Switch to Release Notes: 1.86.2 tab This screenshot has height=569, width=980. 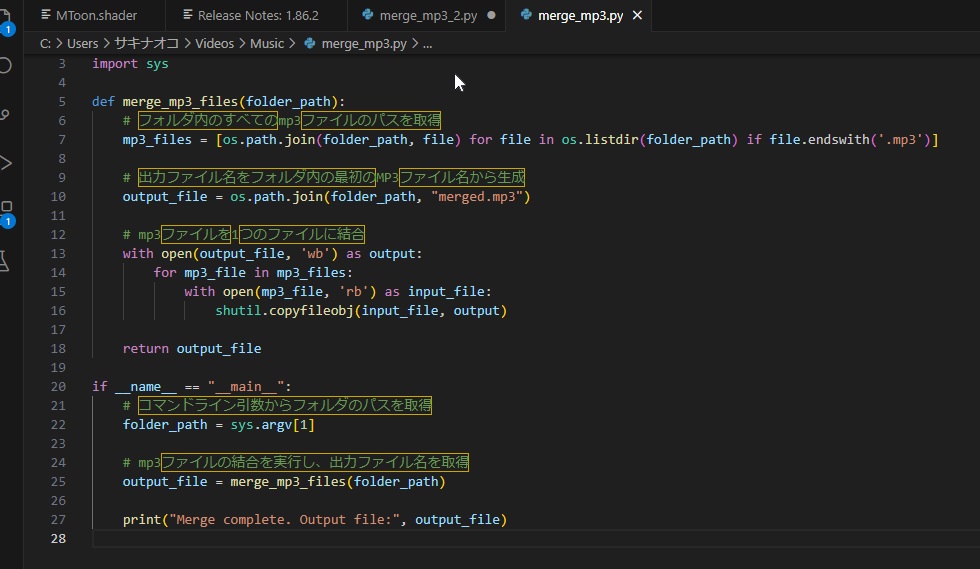click(257, 16)
